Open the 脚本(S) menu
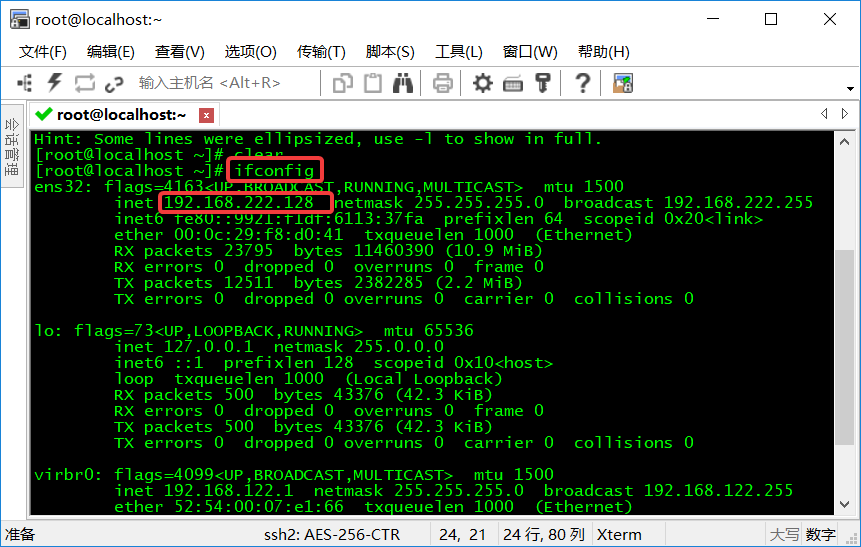The width and height of the screenshot is (861, 547). (x=390, y=52)
